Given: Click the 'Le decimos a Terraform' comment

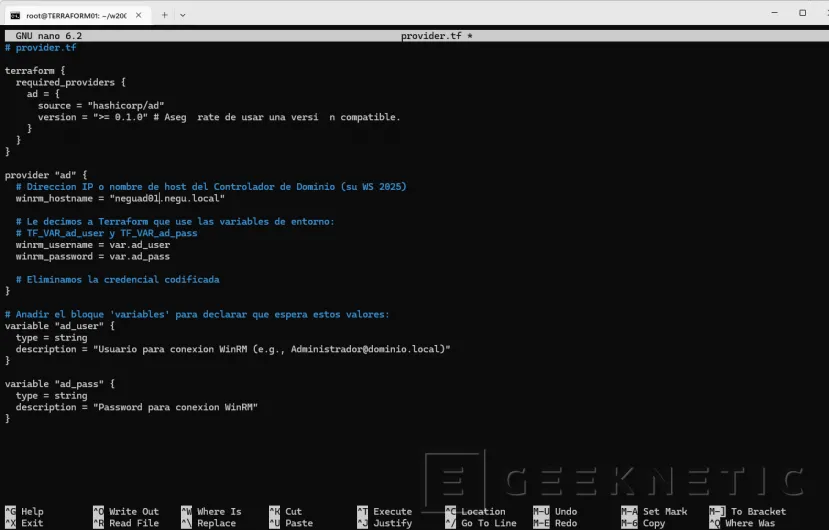Looking at the screenshot, I should tap(175, 221).
